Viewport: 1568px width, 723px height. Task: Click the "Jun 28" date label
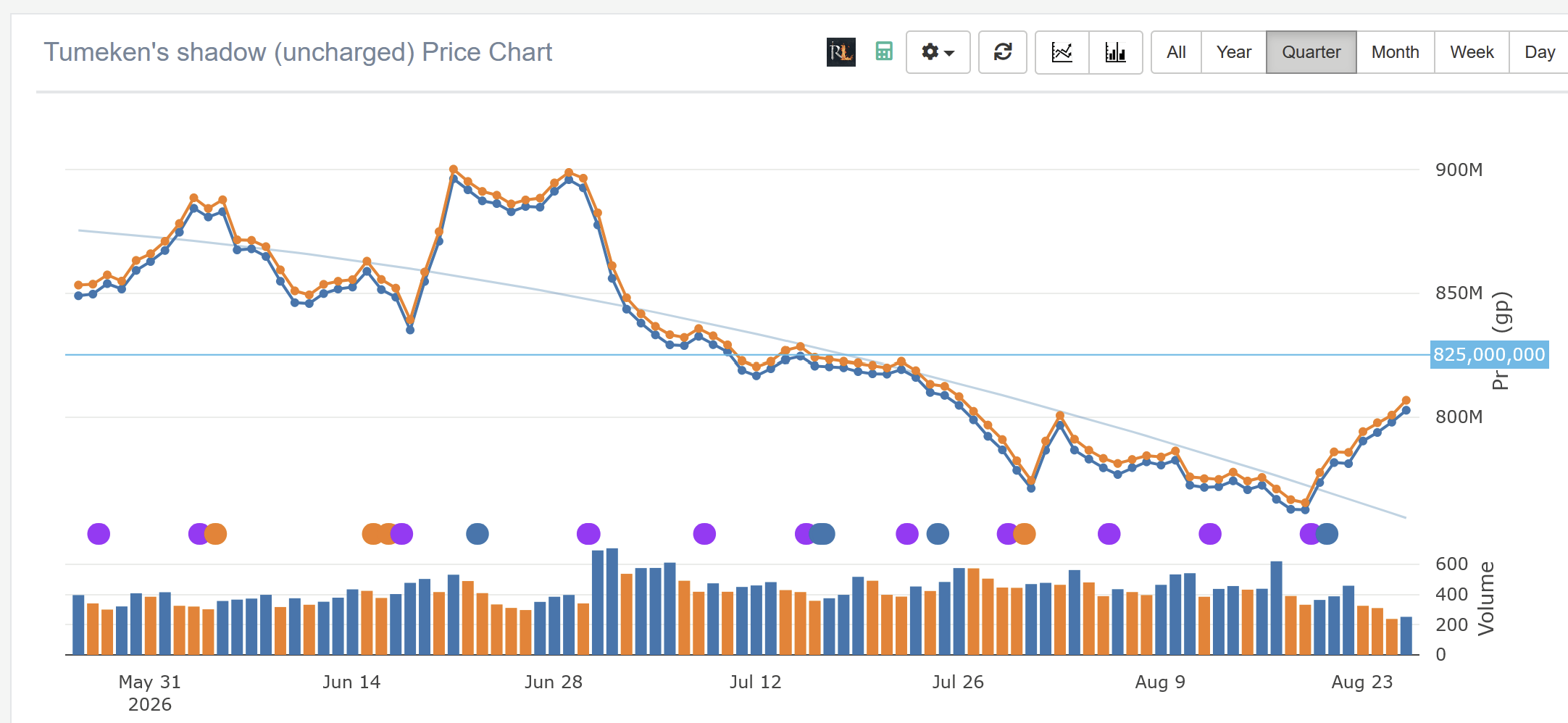554,682
